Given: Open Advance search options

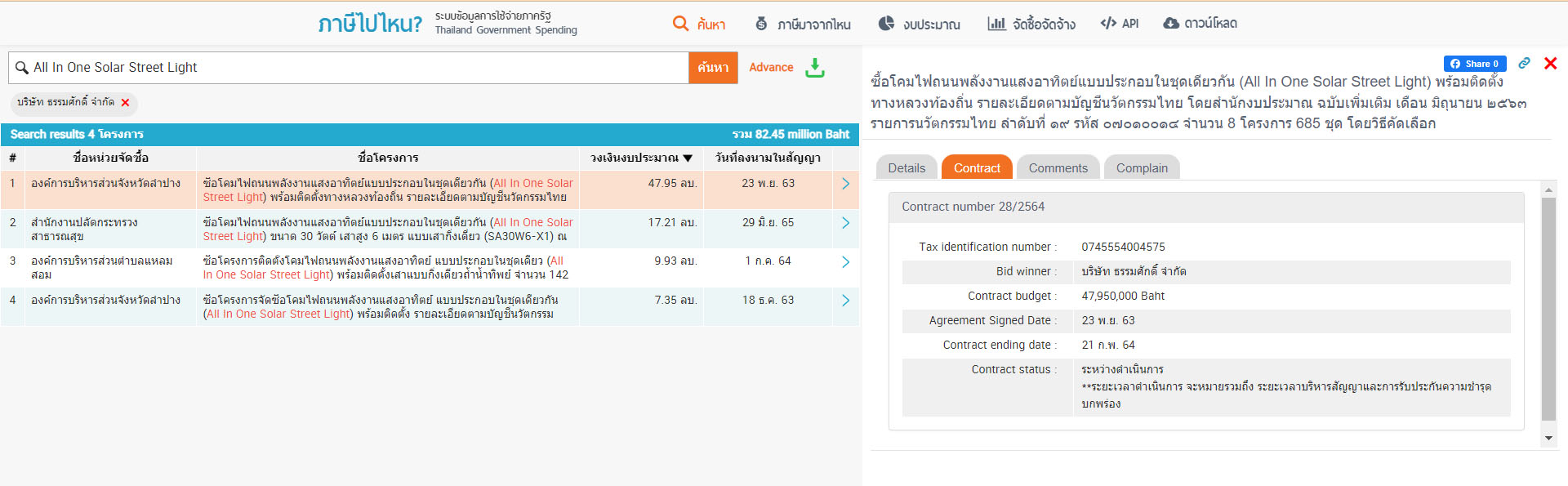Looking at the screenshot, I should [771, 68].
